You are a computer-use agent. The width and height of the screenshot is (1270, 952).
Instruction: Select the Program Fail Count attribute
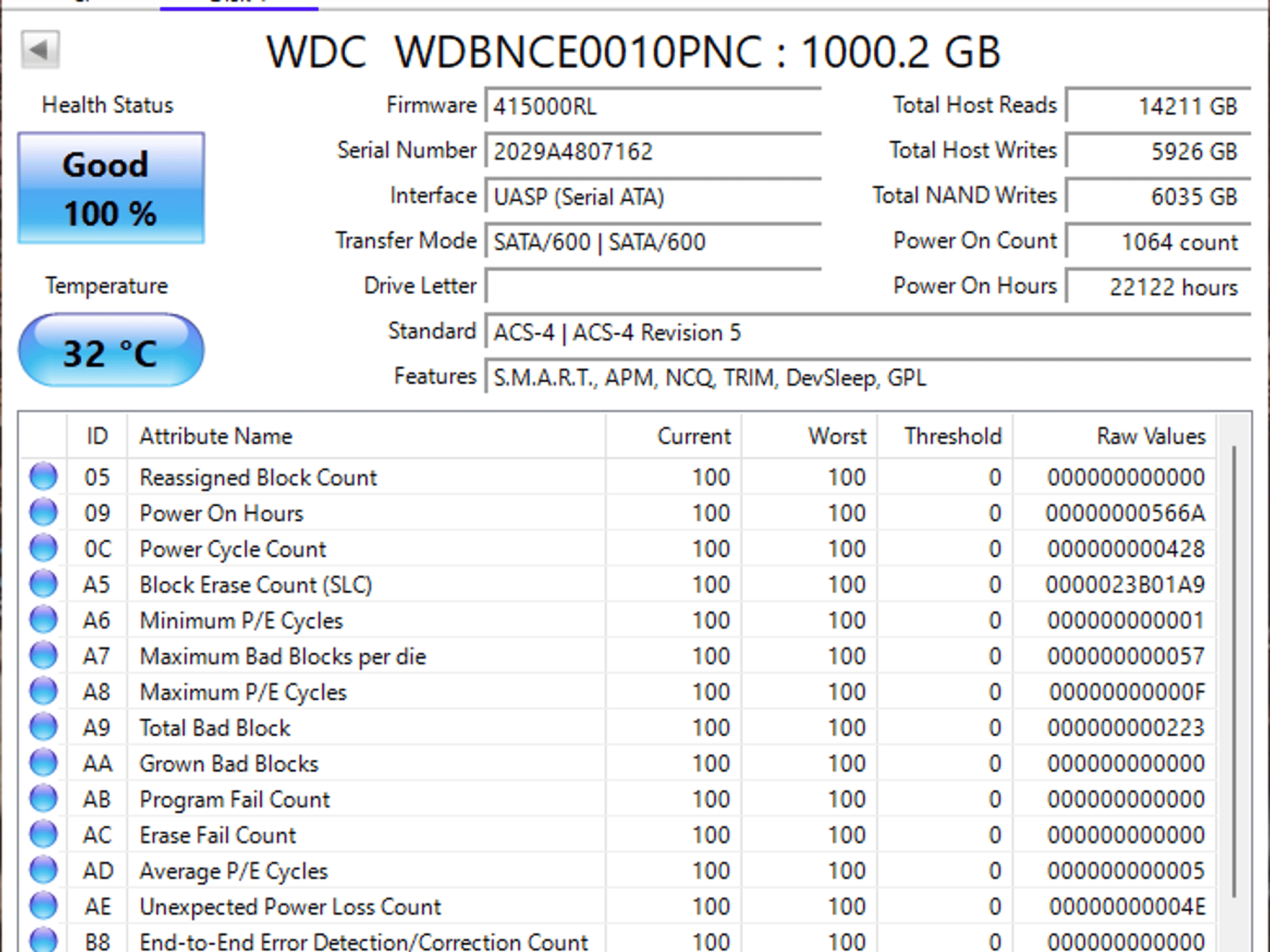[x=234, y=800]
